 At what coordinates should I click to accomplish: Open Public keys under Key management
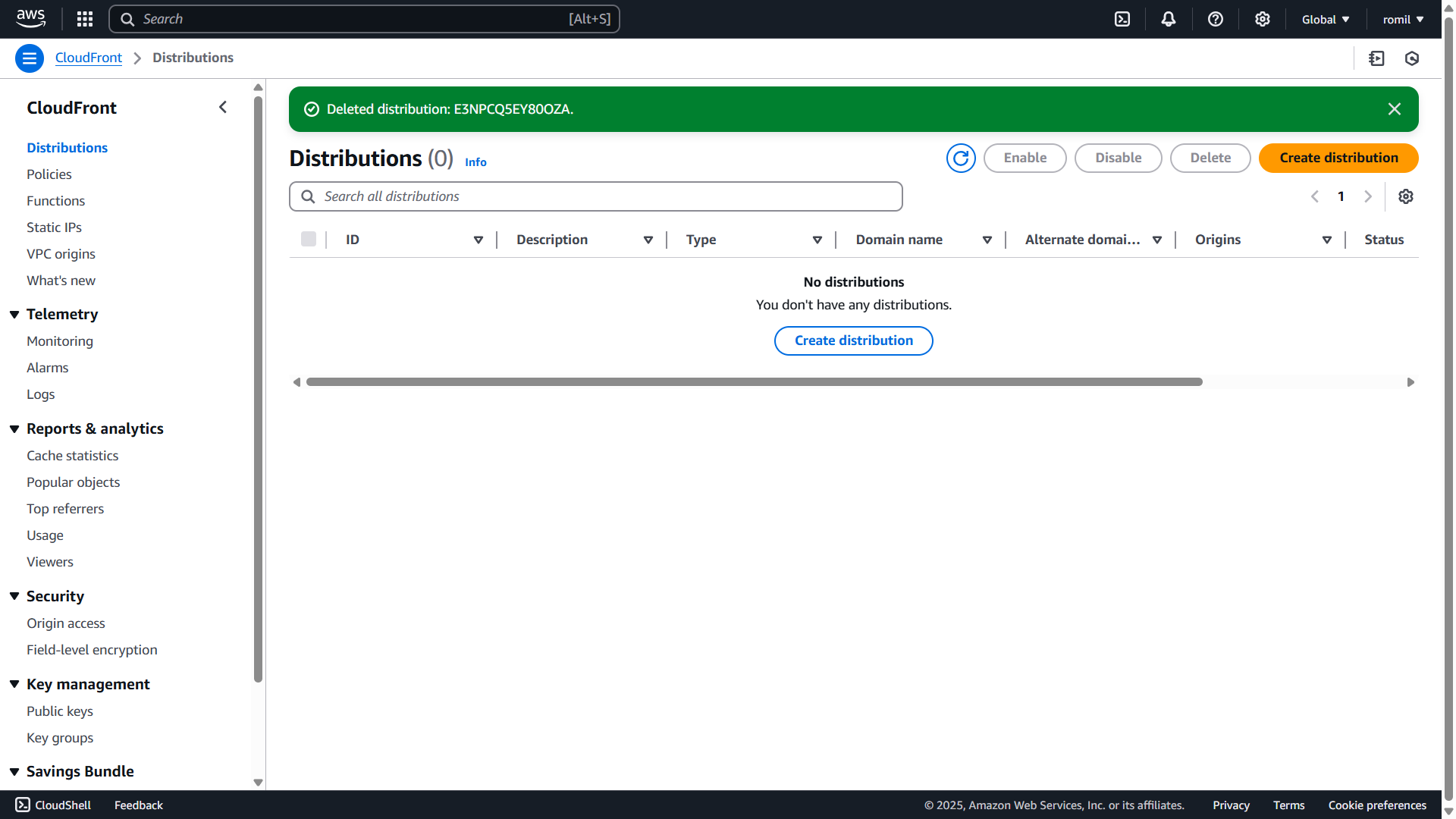coord(60,711)
